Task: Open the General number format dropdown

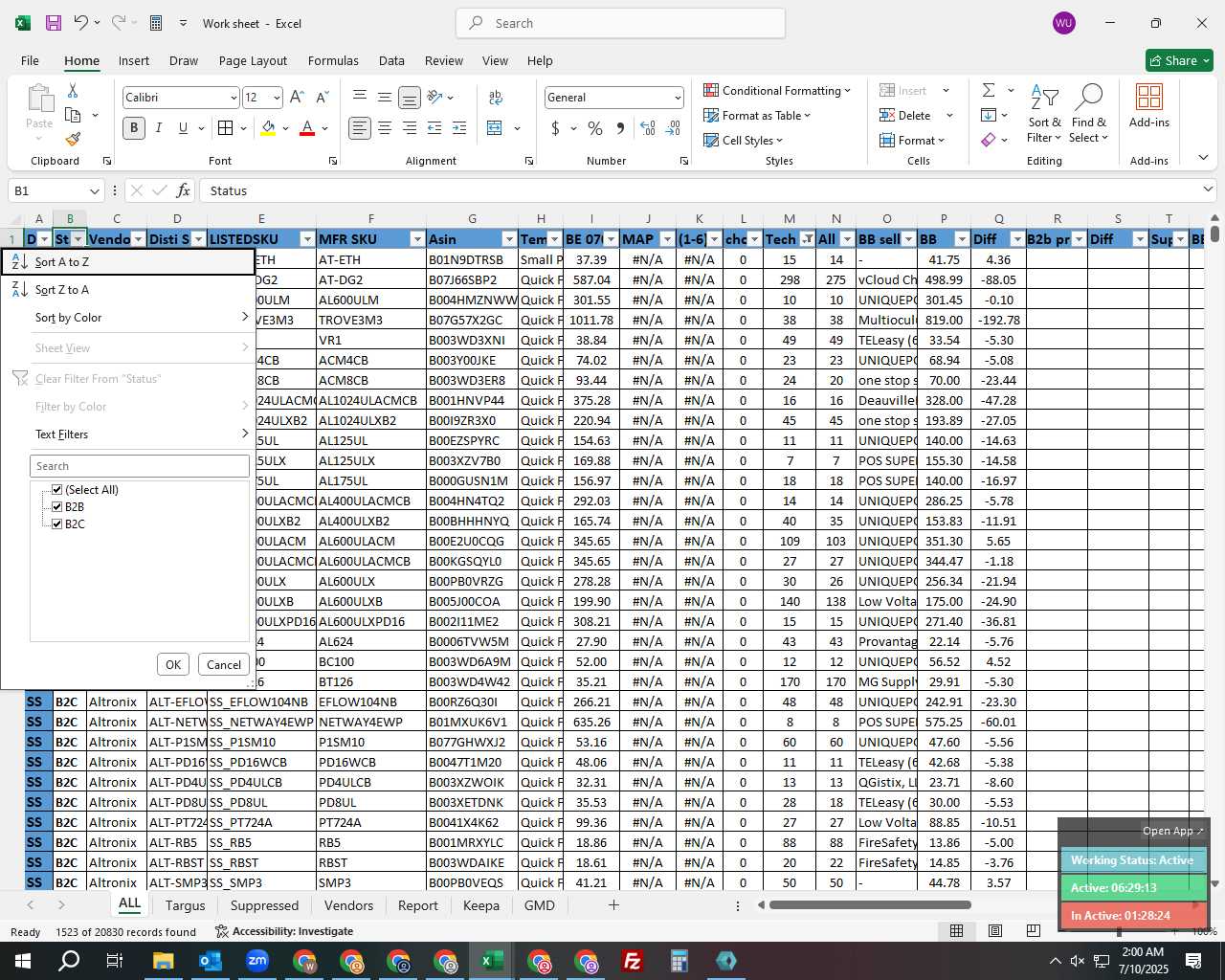Action: pyautogui.click(x=678, y=98)
